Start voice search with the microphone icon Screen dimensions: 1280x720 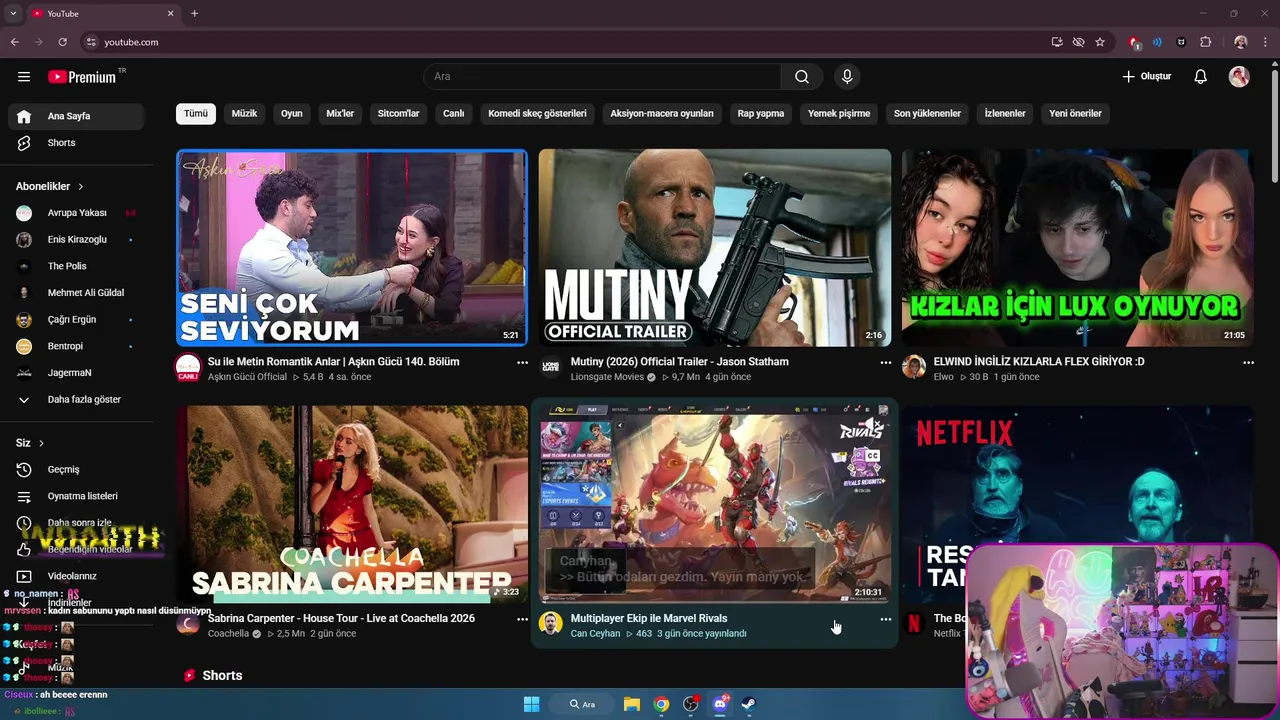tap(847, 77)
